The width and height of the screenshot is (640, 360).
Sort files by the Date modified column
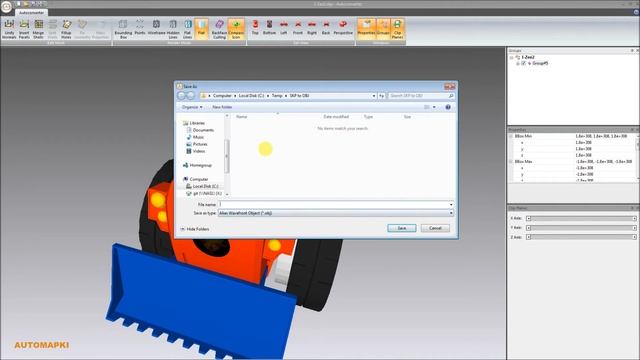click(336, 117)
